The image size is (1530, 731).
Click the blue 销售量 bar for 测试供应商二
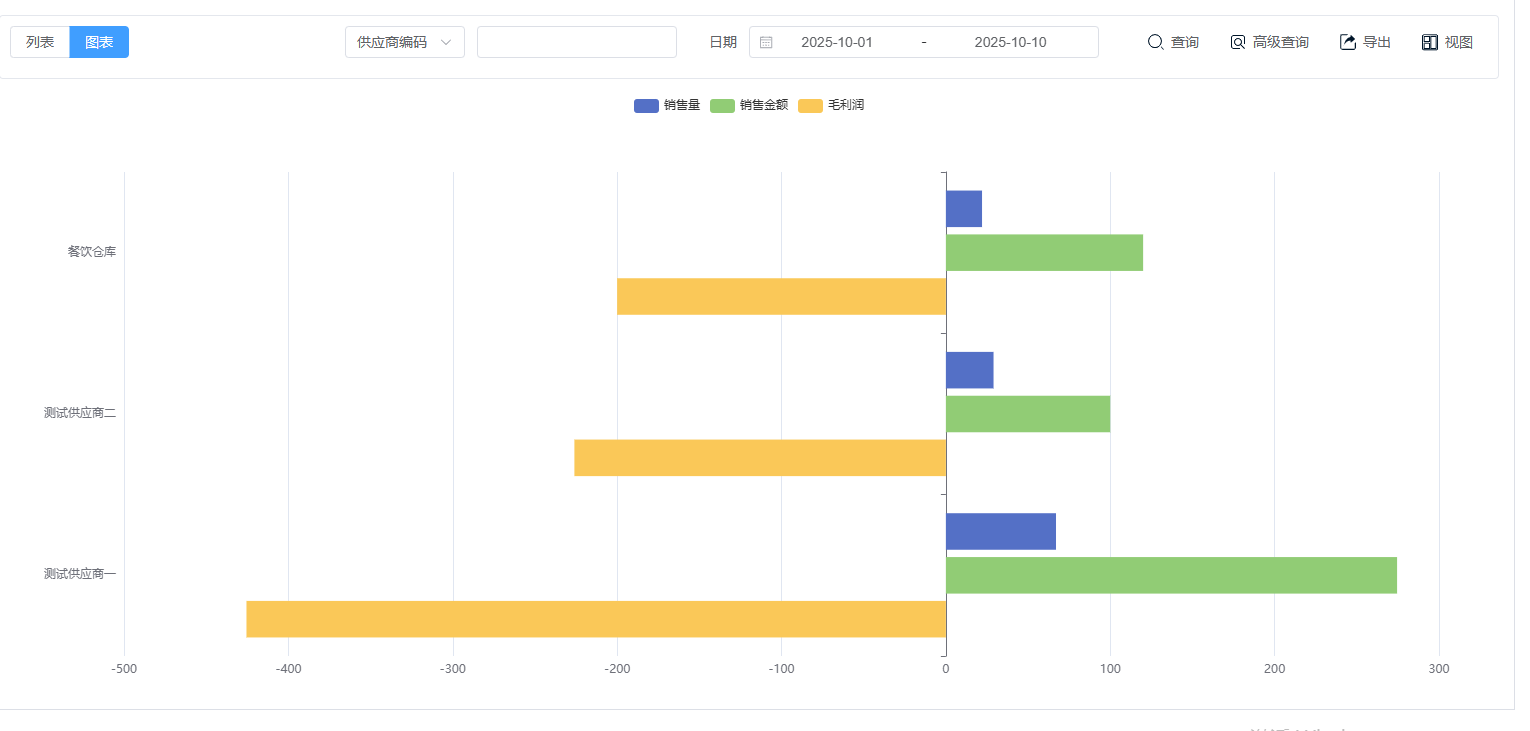tap(969, 370)
